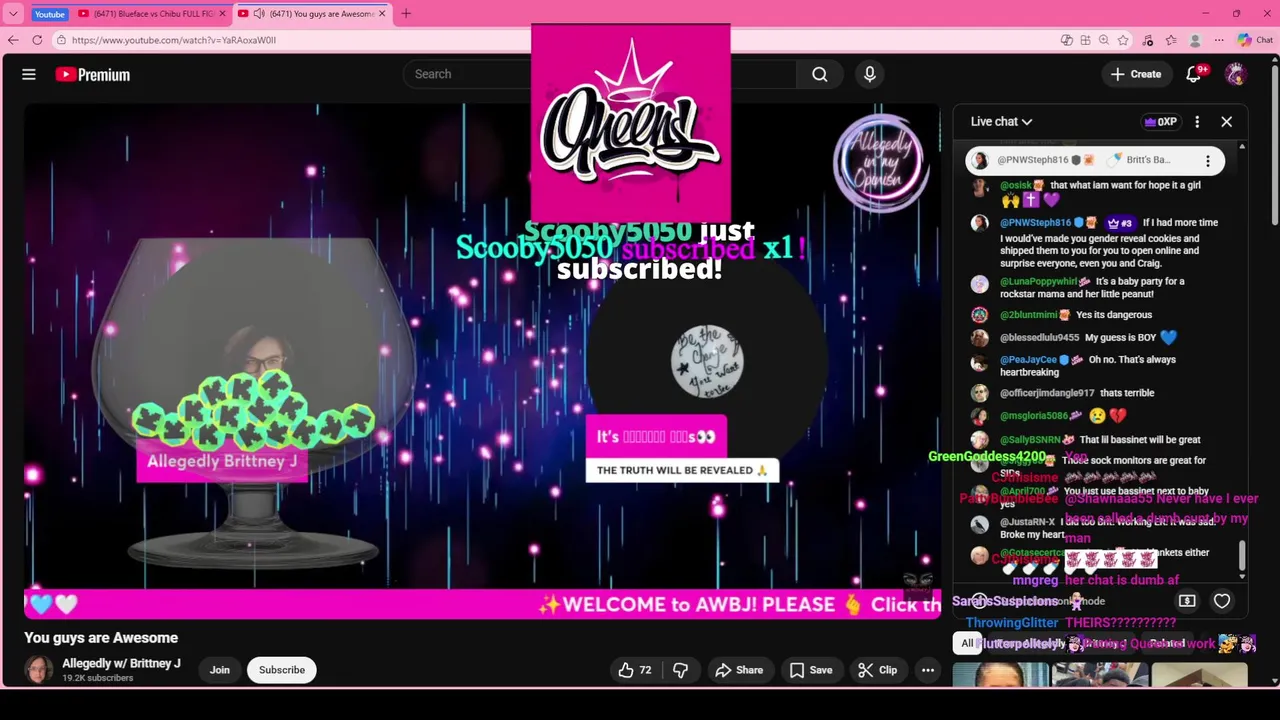Open the browser favorites list icon
Image resolution: width=1280 pixels, height=720 pixels.
[1171, 40]
